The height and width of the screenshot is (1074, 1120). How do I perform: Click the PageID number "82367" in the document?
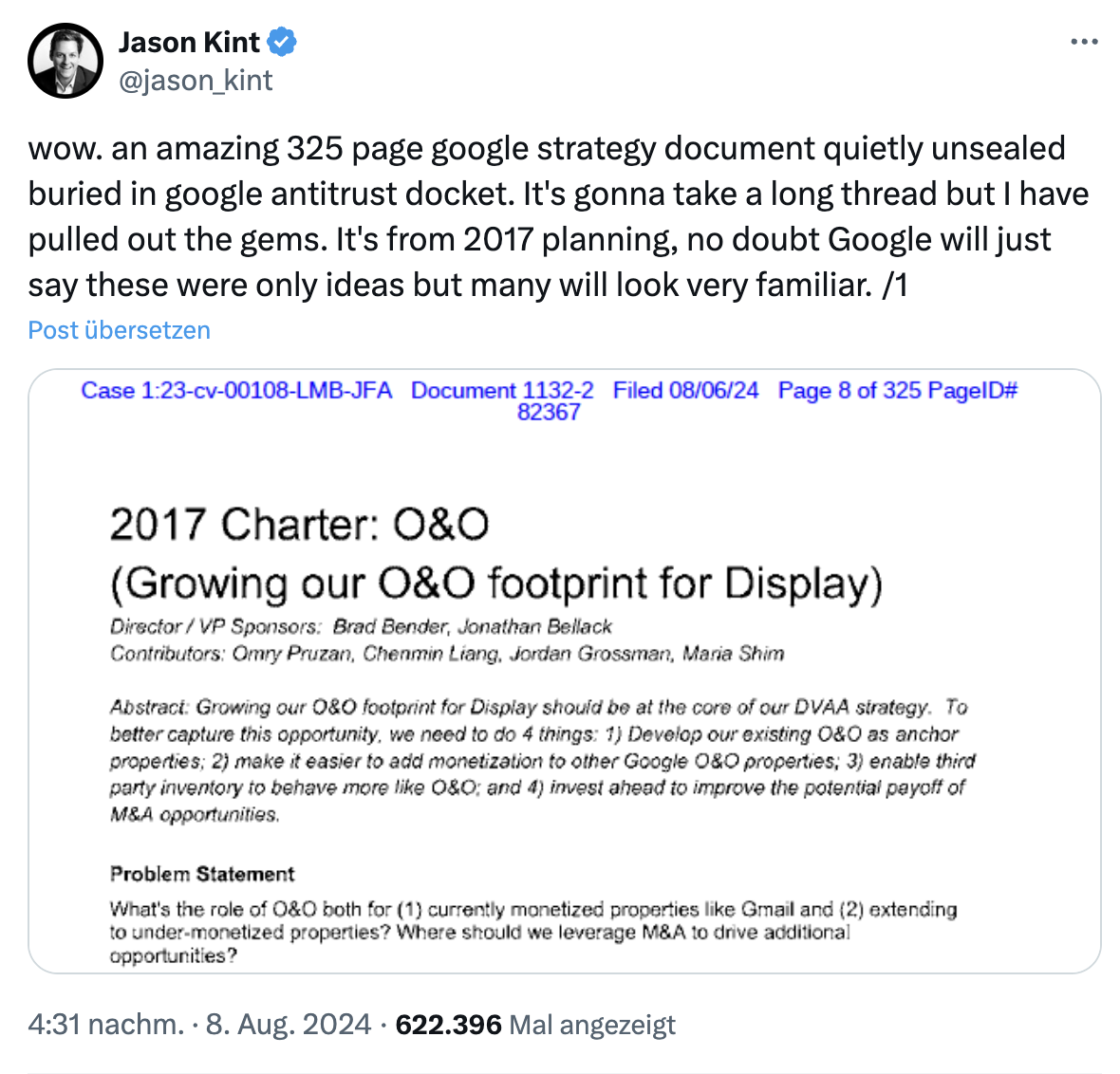pos(549,412)
